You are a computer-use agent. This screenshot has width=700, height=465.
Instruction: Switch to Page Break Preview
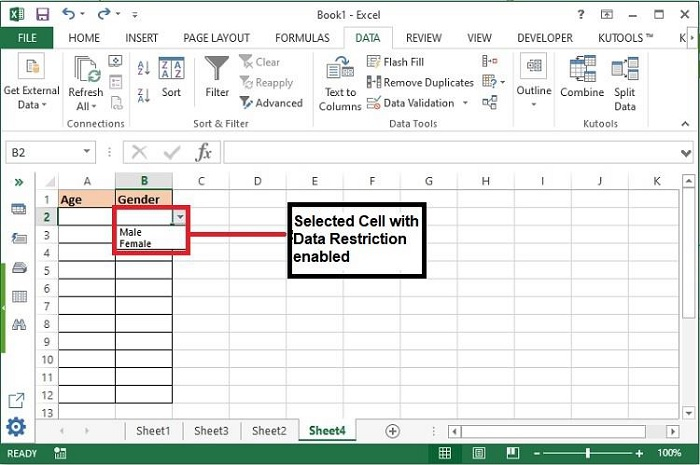tap(513, 453)
